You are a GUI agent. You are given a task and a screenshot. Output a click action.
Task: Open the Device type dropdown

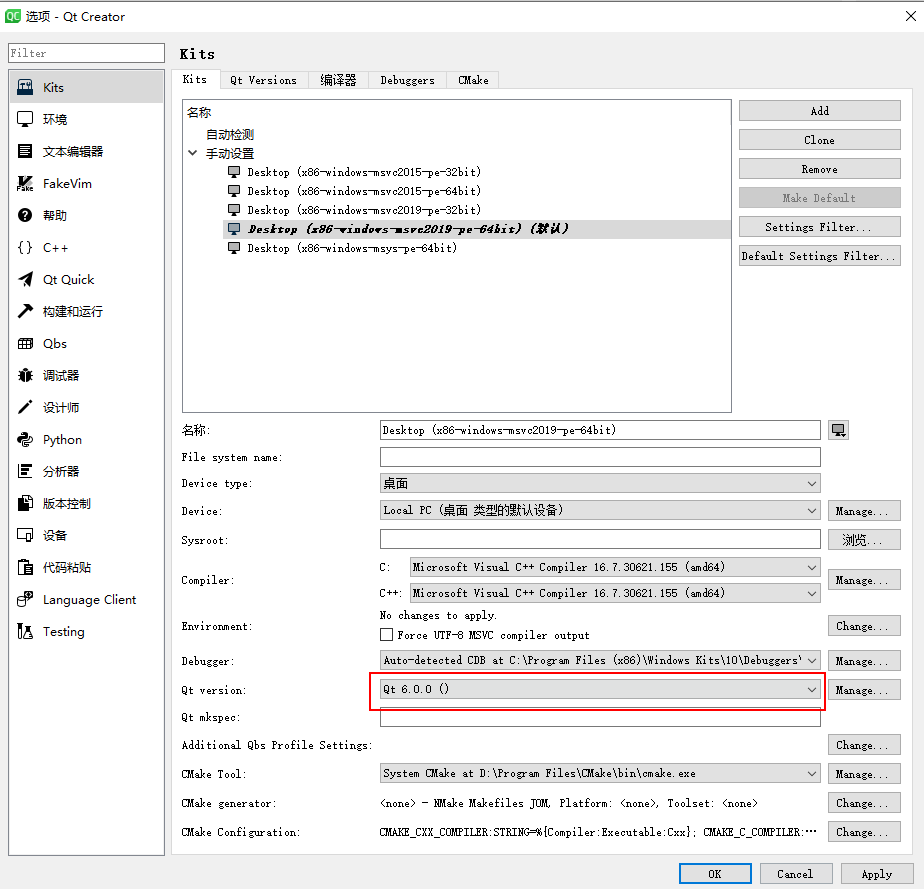(600, 484)
